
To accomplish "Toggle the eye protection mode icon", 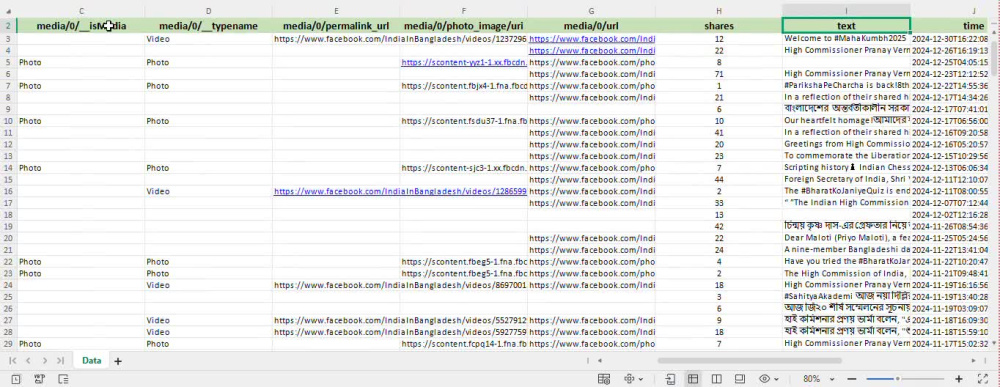I will [765, 379].
